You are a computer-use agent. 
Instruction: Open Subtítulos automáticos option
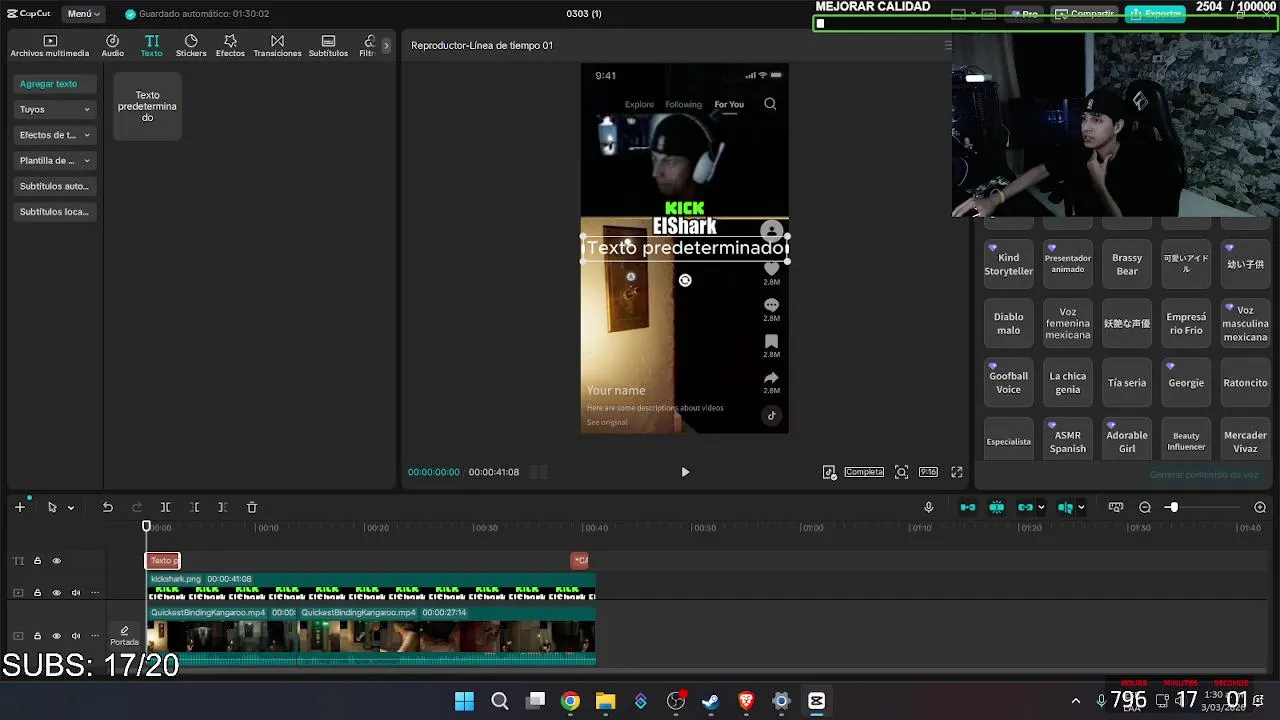tap(55, 186)
